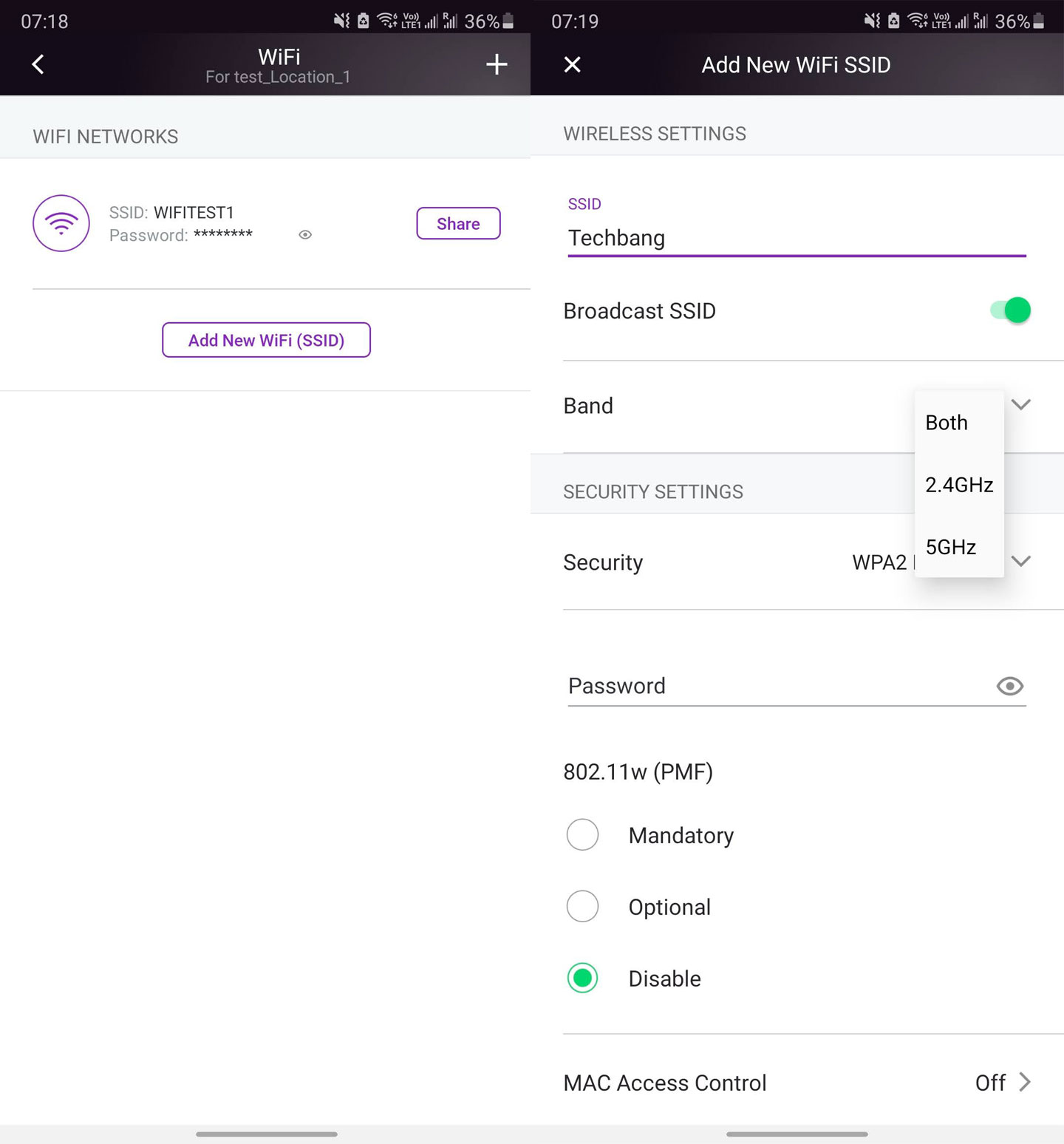The width and height of the screenshot is (1064, 1144).
Task: Click the Techbang SSID input field
Action: pos(739,238)
